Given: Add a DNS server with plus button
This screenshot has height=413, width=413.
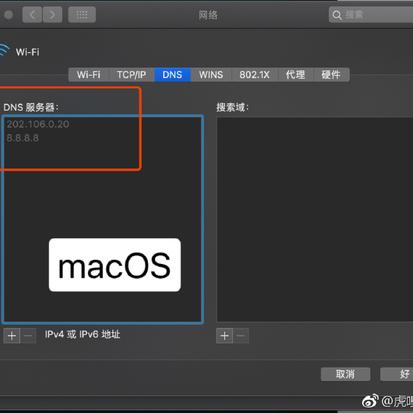Looking at the screenshot, I should point(12,336).
